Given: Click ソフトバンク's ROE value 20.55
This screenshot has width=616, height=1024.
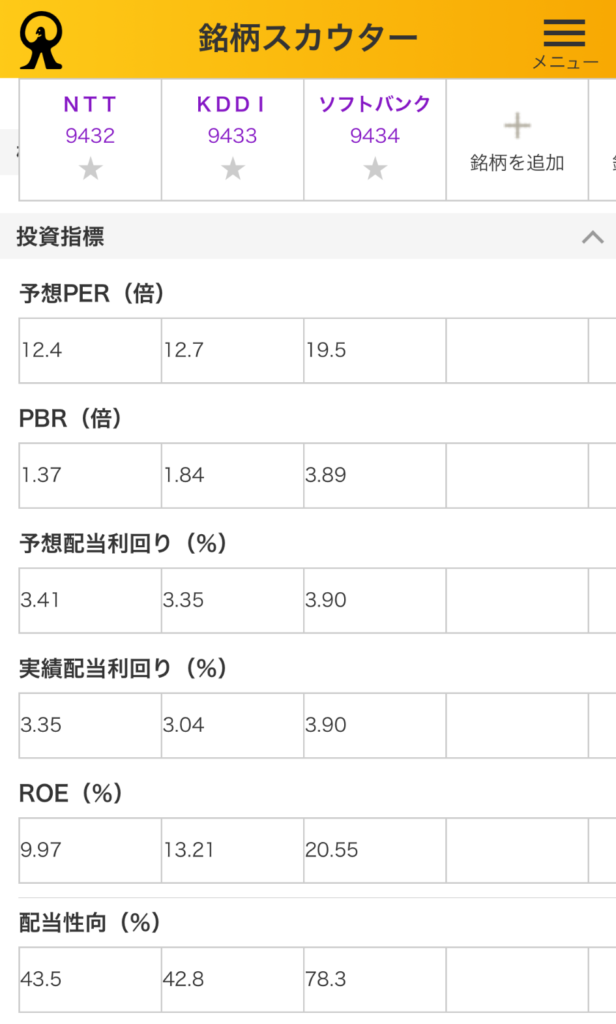Looking at the screenshot, I should coord(331,850).
